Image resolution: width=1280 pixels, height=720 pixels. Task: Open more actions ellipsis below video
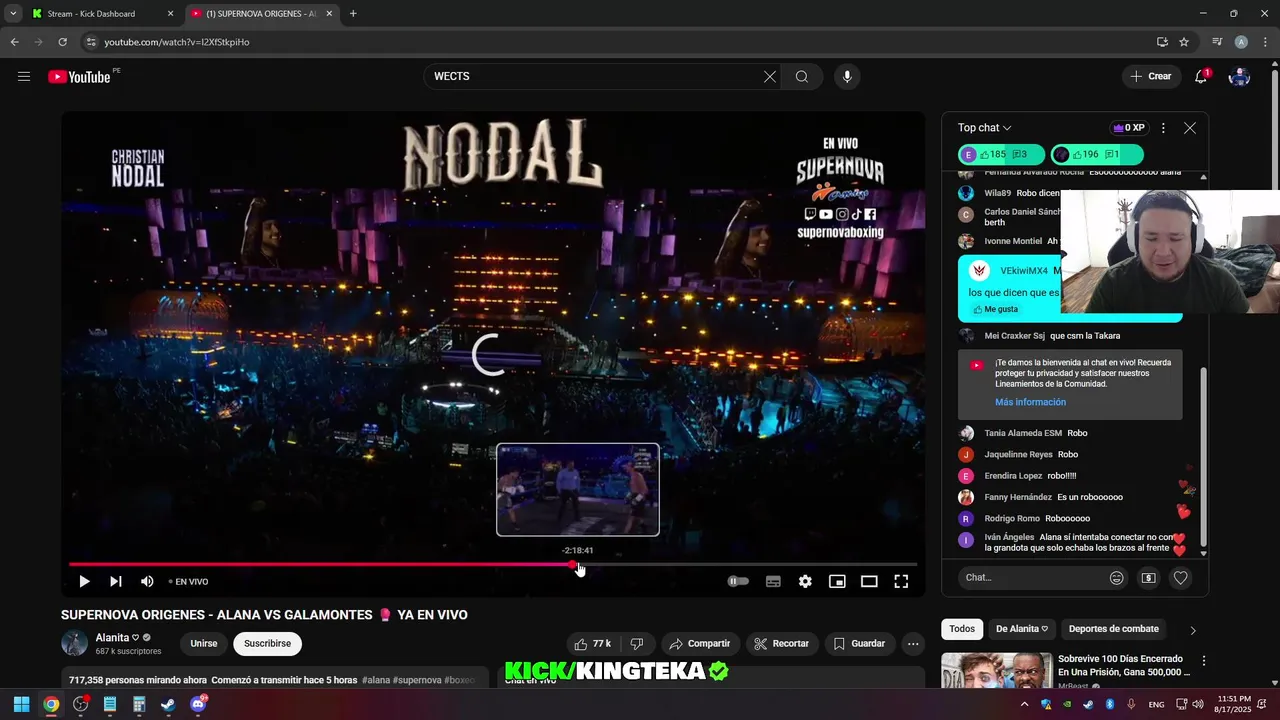coord(913,643)
